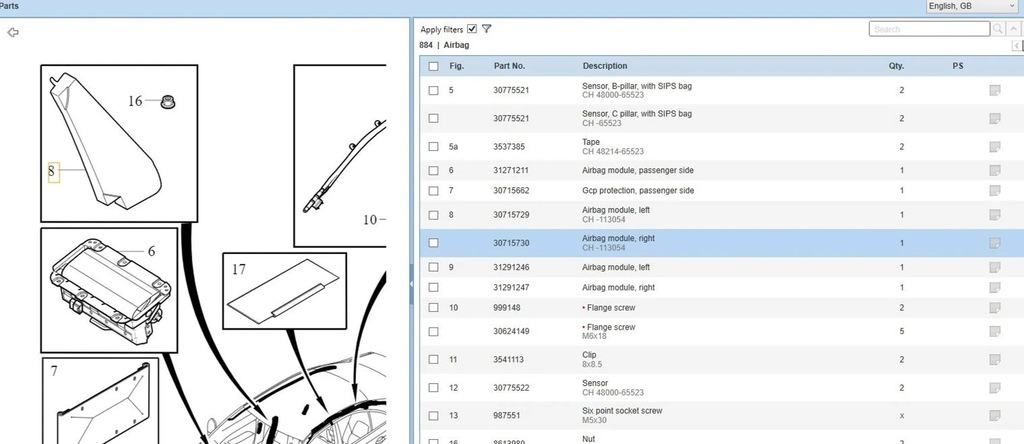Tick the select-all checkbox in the header
The height and width of the screenshot is (444, 1024).
pyautogui.click(x=434, y=66)
